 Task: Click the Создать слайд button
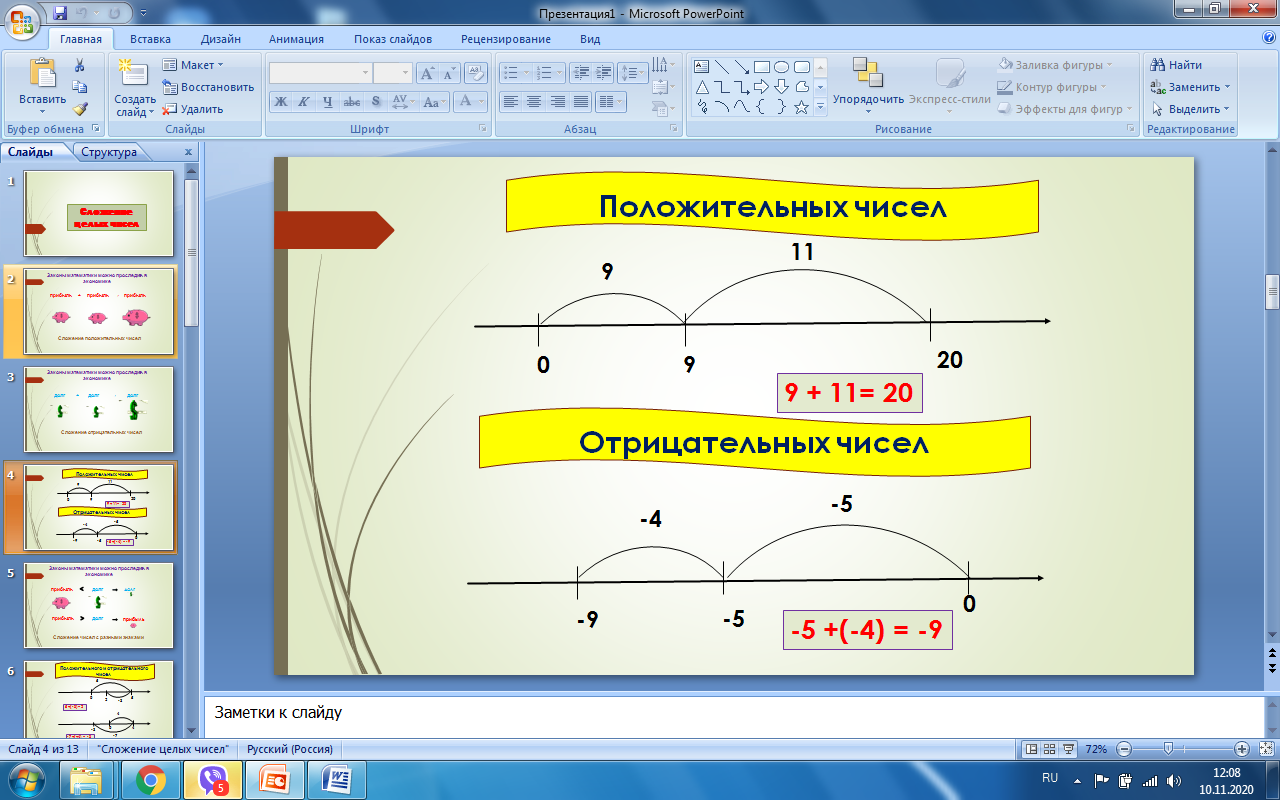click(x=135, y=88)
